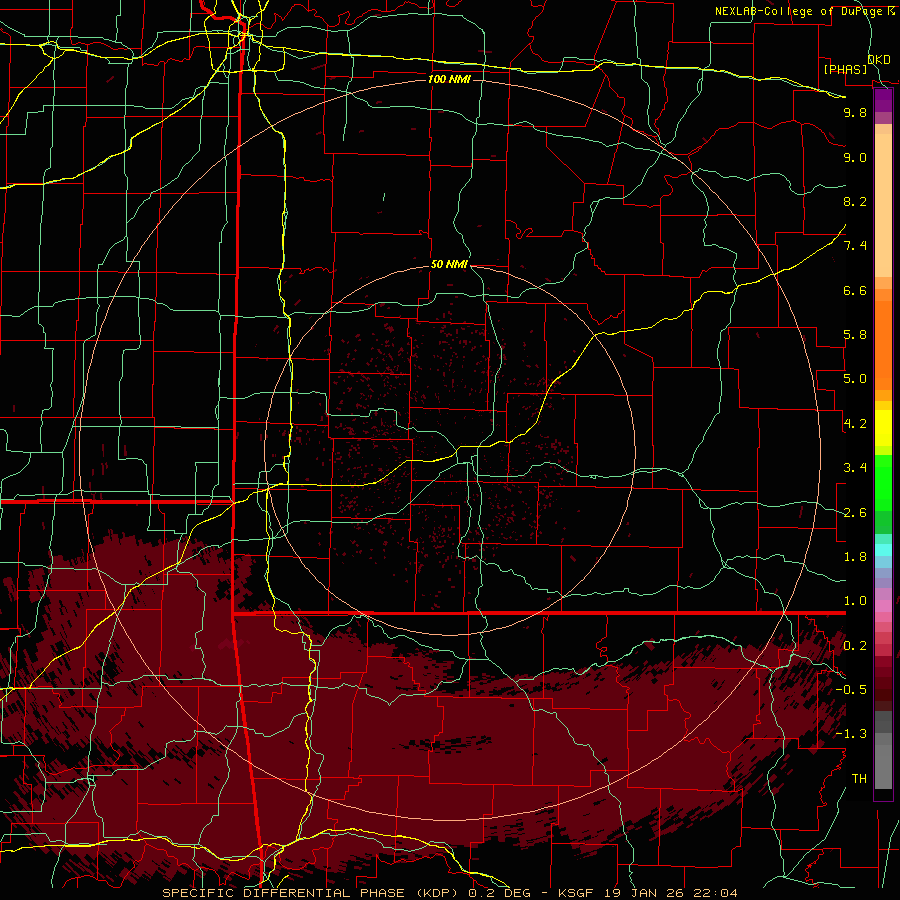Select the cyan segment of the color bar
This screenshot has height=900, width=900.
[x=883, y=550]
